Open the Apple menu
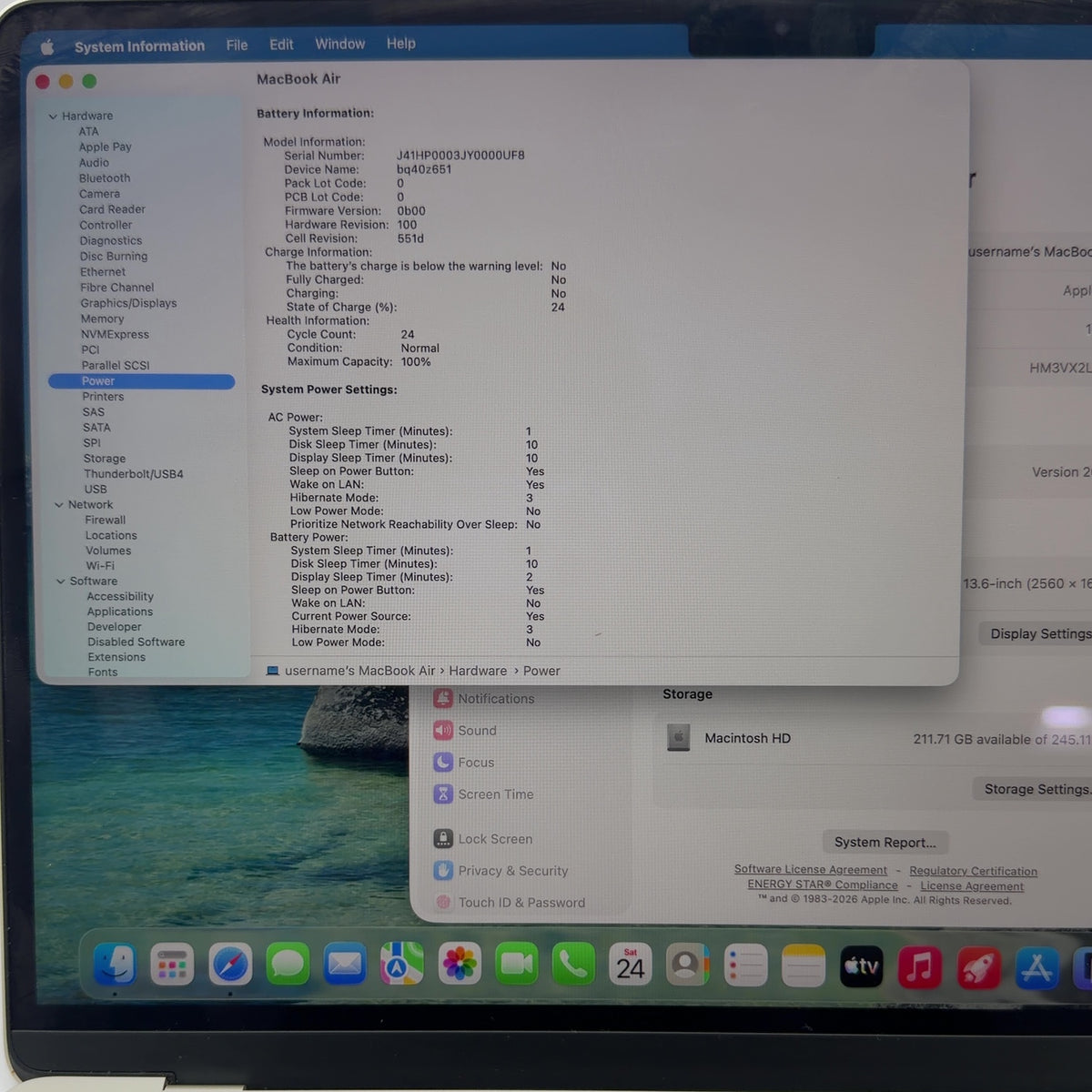Image resolution: width=1092 pixels, height=1092 pixels. point(47,46)
